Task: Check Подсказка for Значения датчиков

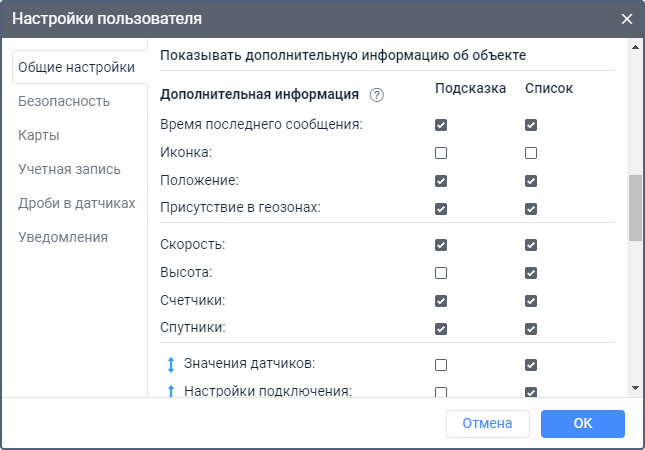Action: point(441,364)
